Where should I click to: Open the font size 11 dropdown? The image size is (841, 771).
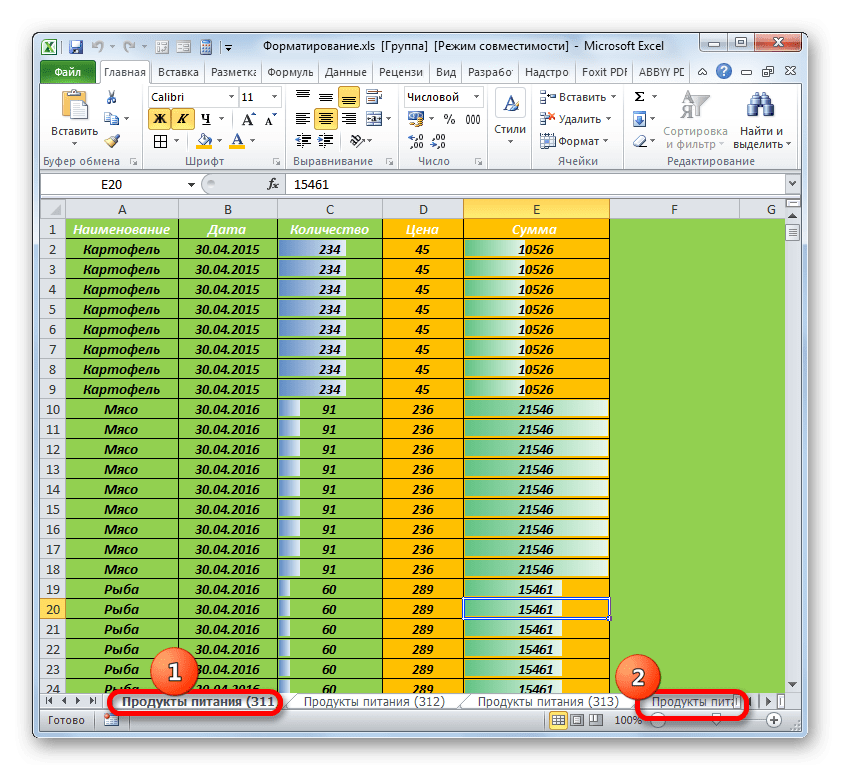click(275, 97)
